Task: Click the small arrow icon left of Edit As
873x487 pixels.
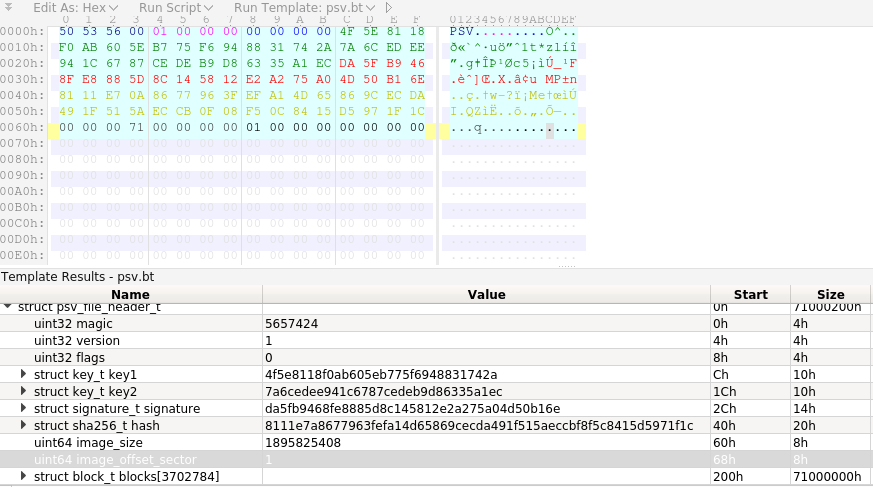Action: pos(11,7)
